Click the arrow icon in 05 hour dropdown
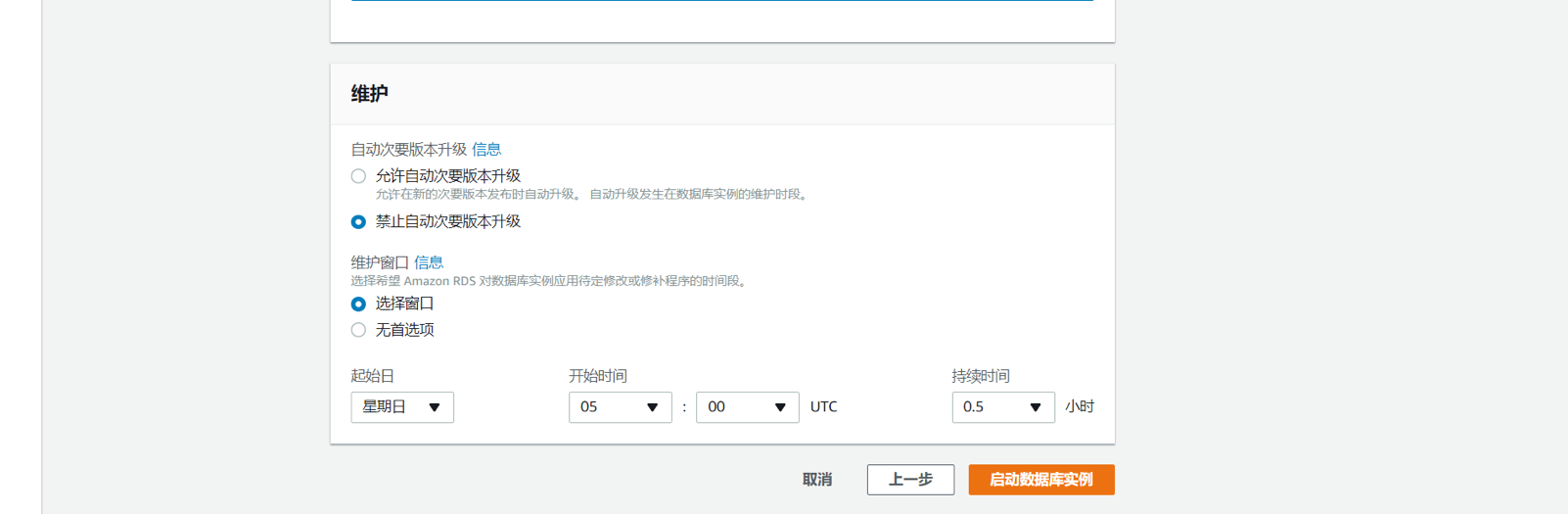This screenshot has height=514, width=1568. pos(652,407)
